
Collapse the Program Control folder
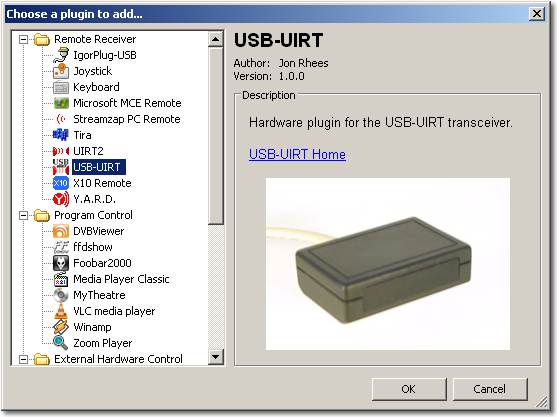(x=23, y=215)
